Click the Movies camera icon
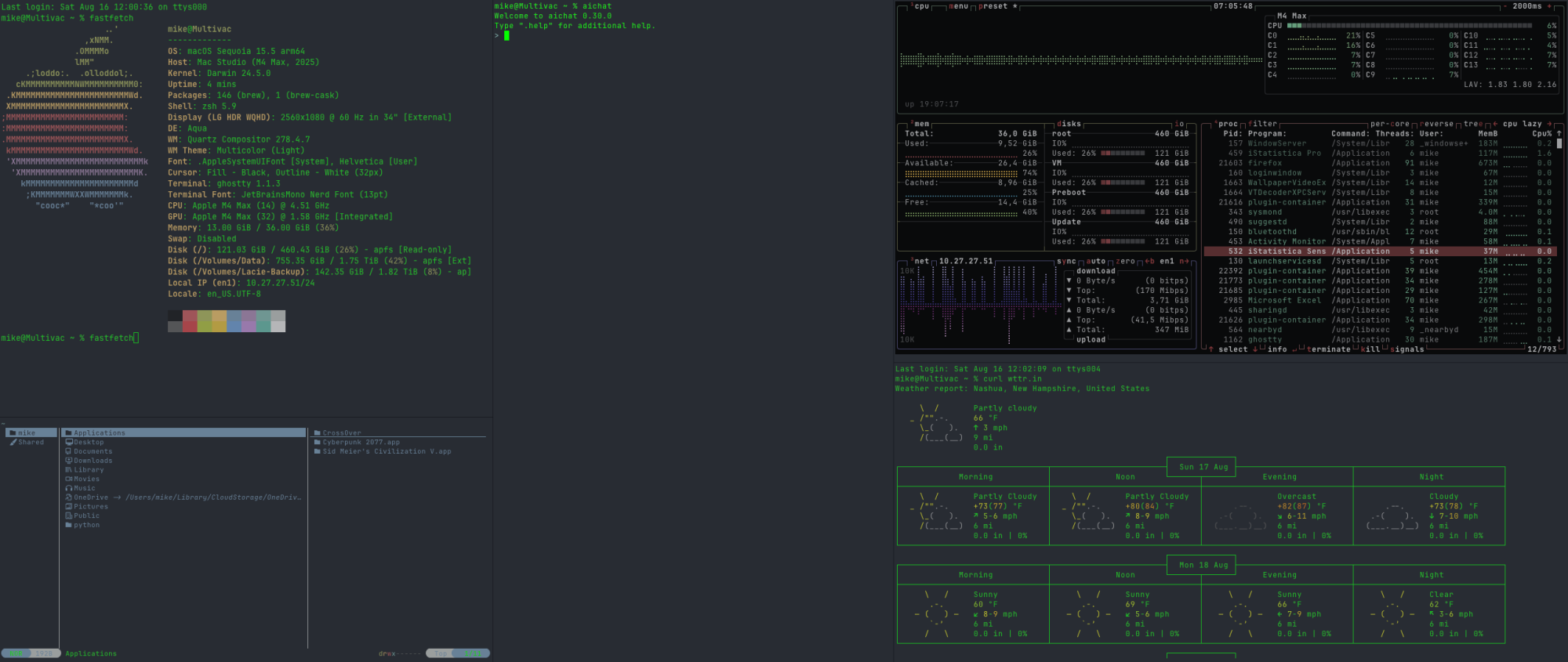1568x662 pixels. point(69,479)
